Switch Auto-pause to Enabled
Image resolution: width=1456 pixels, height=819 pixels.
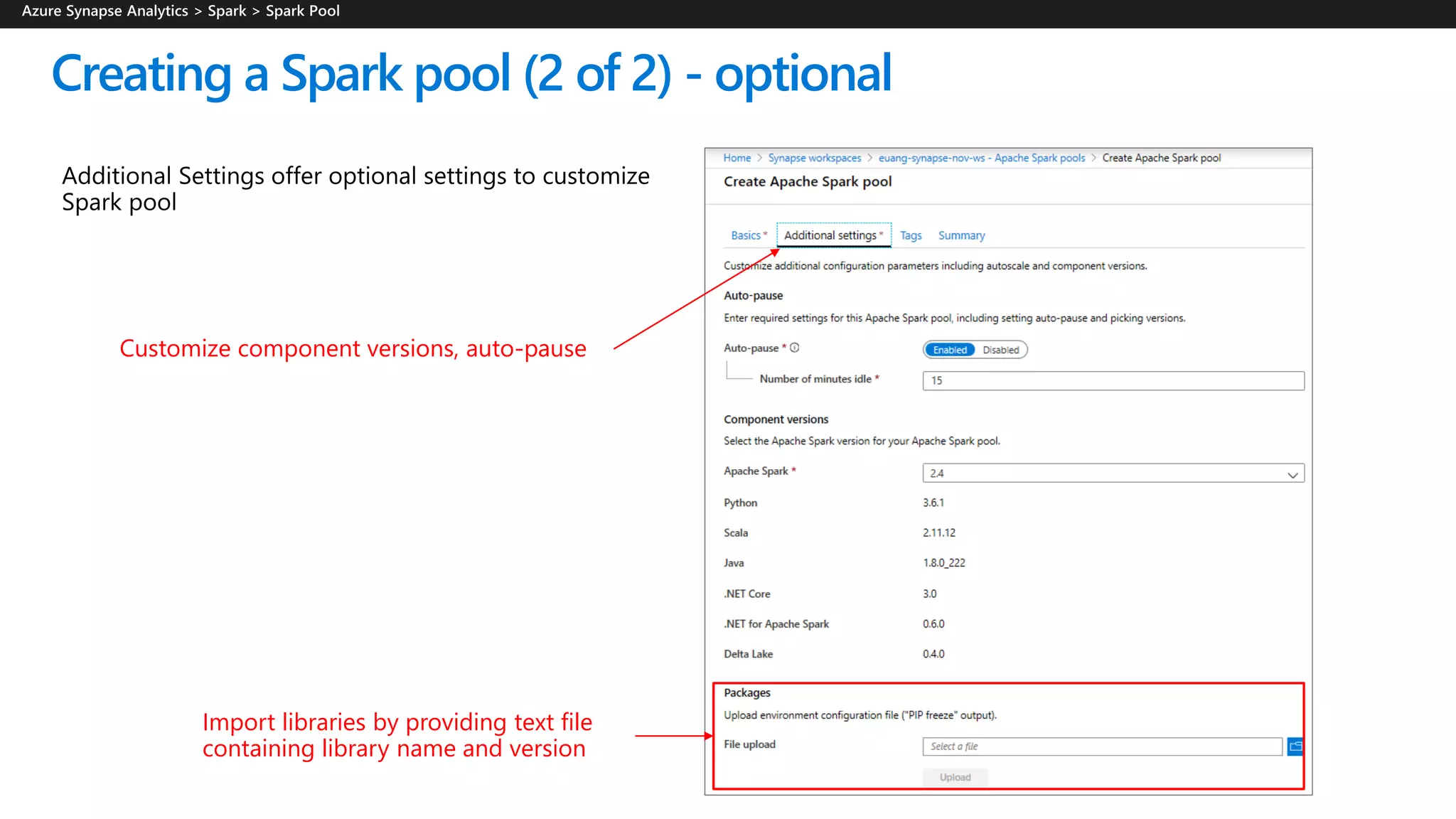pyautogui.click(x=950, y=350)
